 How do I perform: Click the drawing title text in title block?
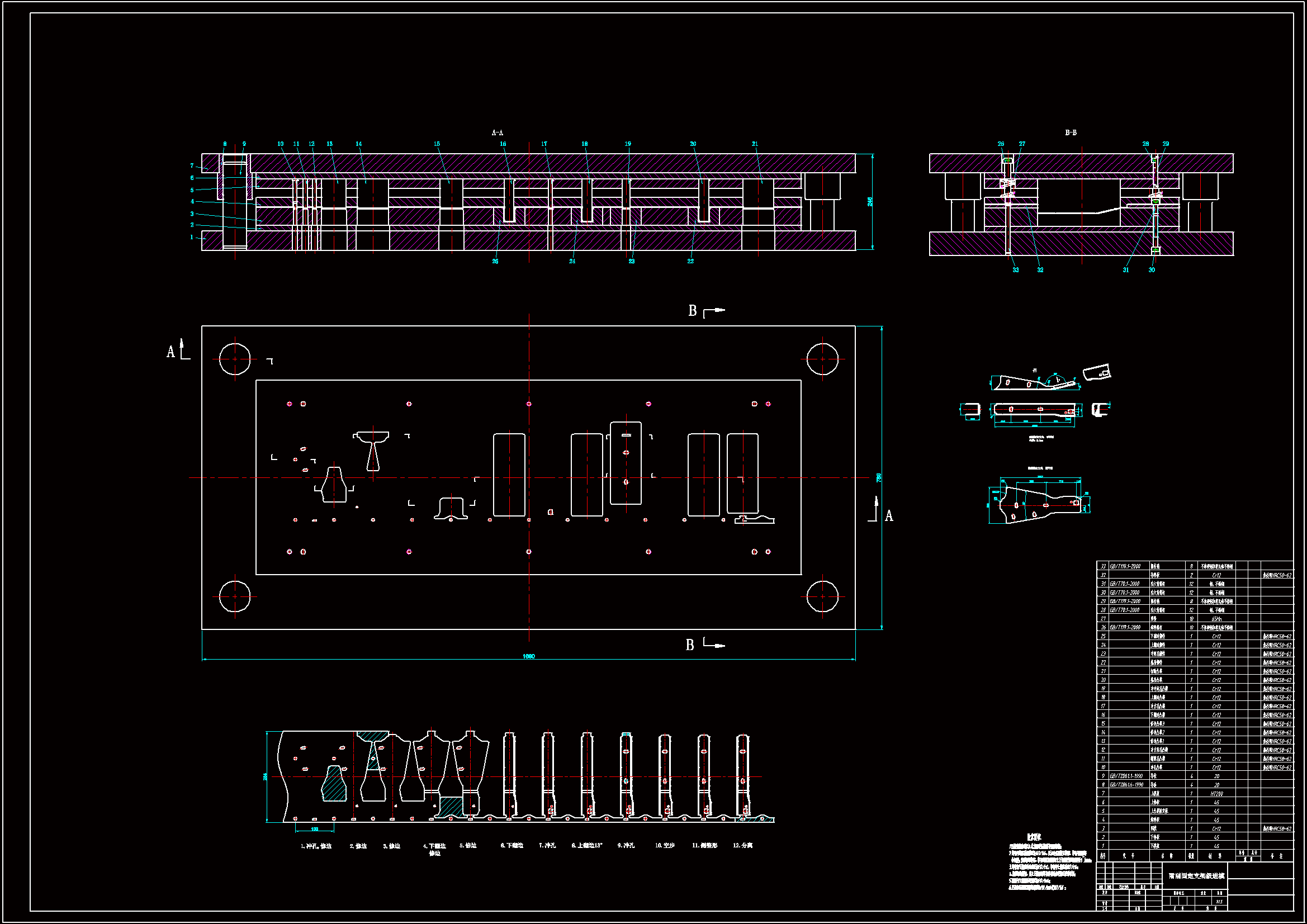[1196, 875]
